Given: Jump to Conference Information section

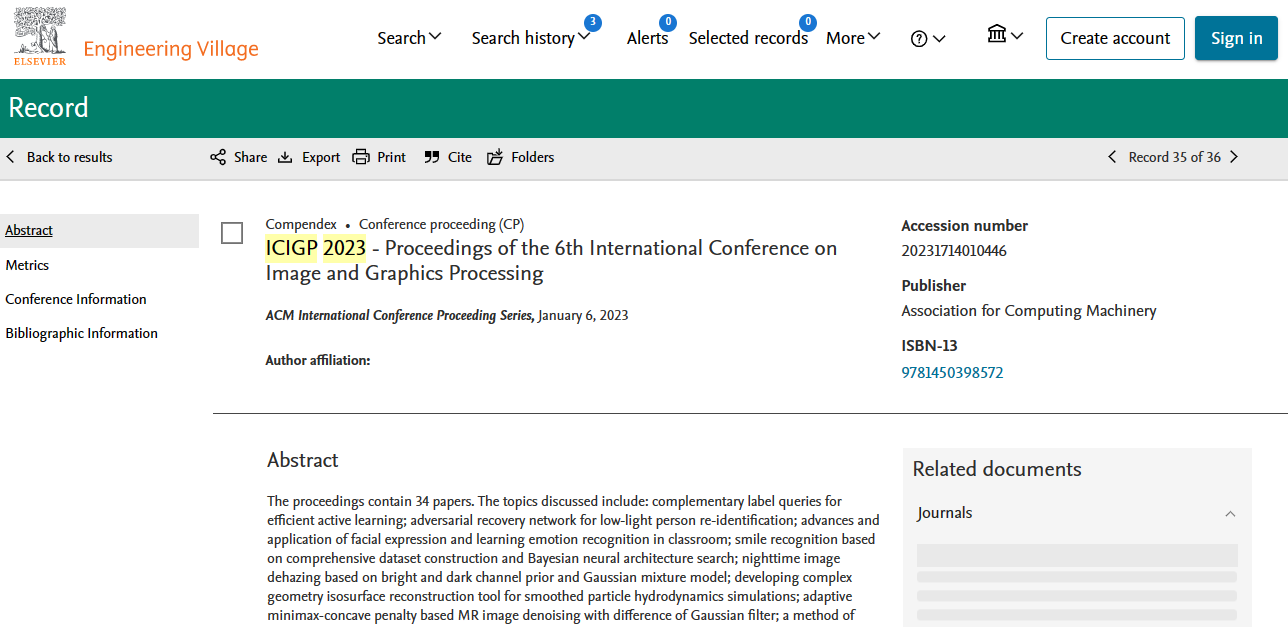Looking at the screenshot, I should (76, 299).
